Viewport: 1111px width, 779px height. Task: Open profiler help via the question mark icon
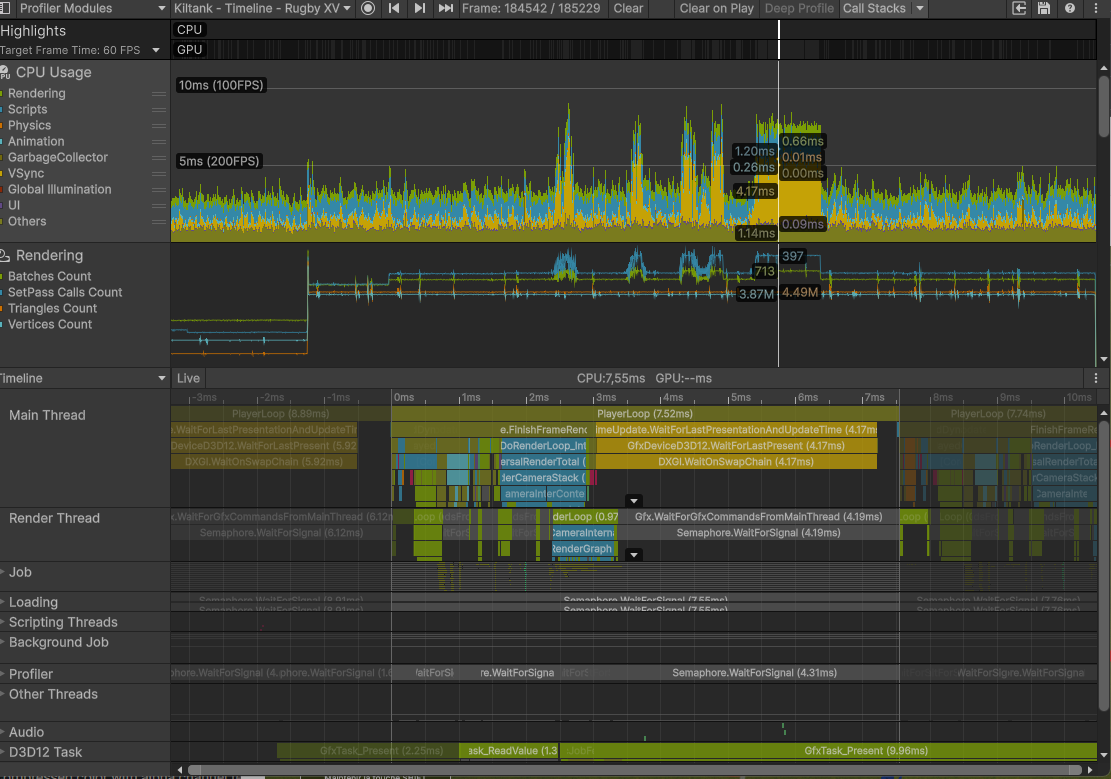pyautogui.click(x=1069, y=9)
